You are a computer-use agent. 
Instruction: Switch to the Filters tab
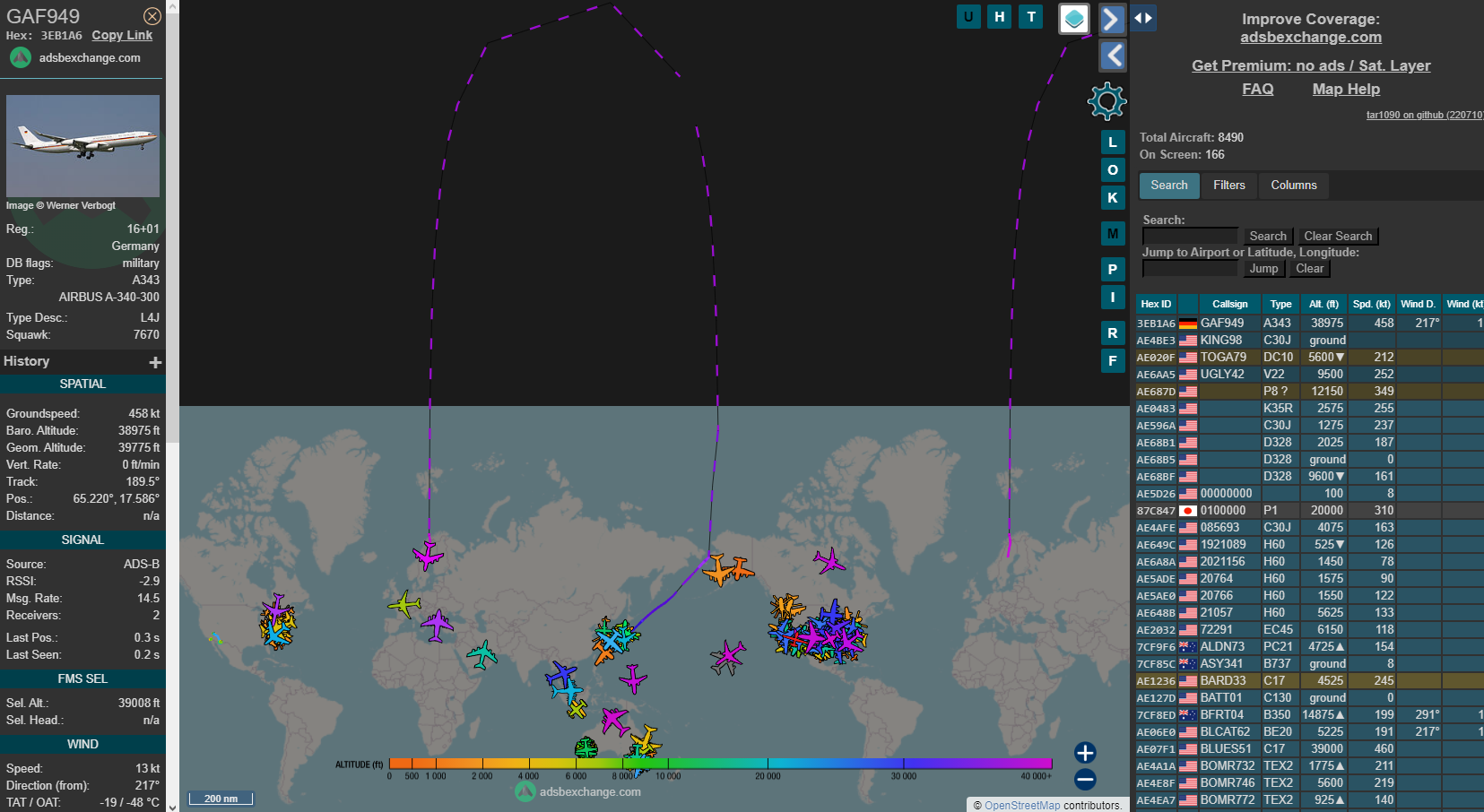pyautogui.click(x=1229, y=186)
